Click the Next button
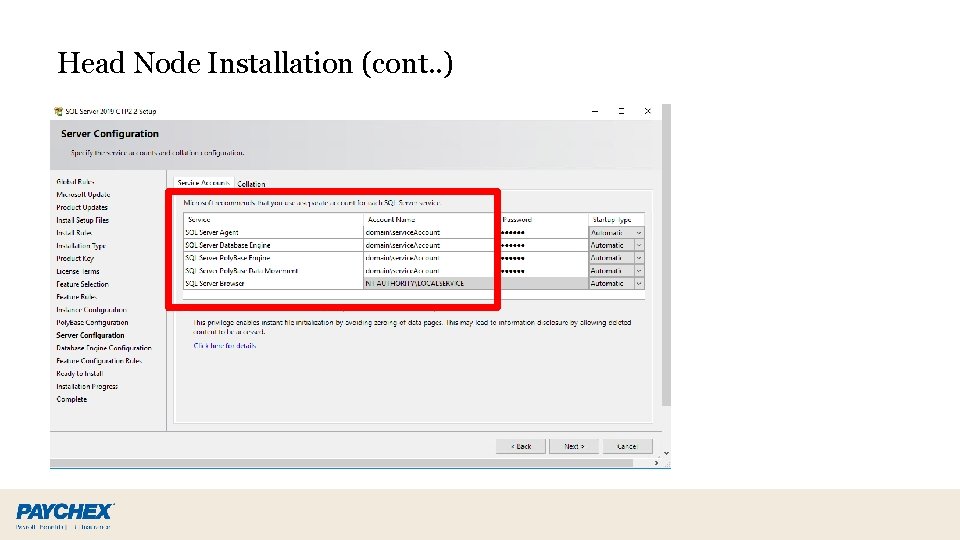Image resolution: width=960 pixels, height=540 pixels. pos(574,446)
